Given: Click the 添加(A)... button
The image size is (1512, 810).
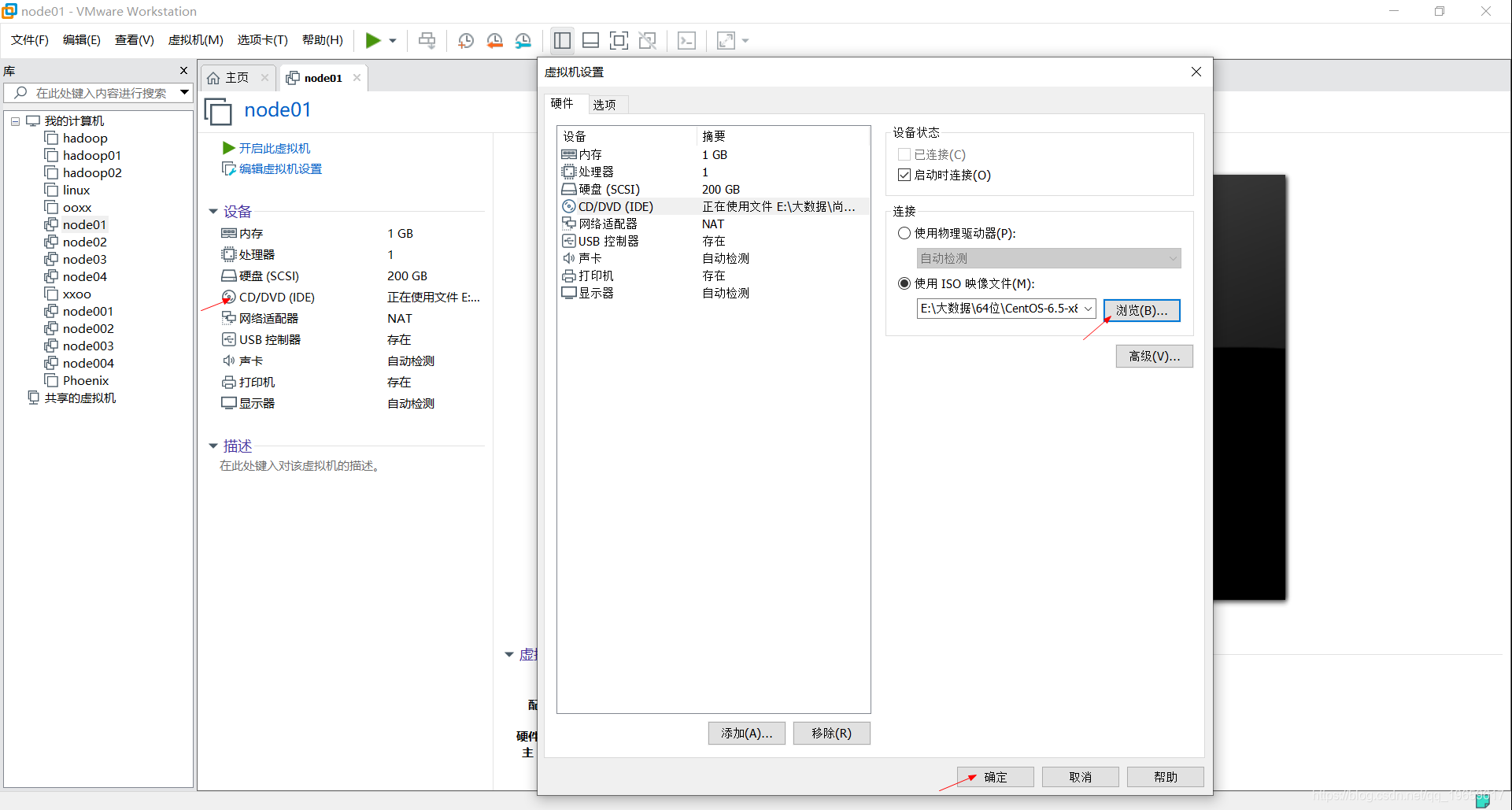Looking at the screenshot, I should click(x=747, y=733).
